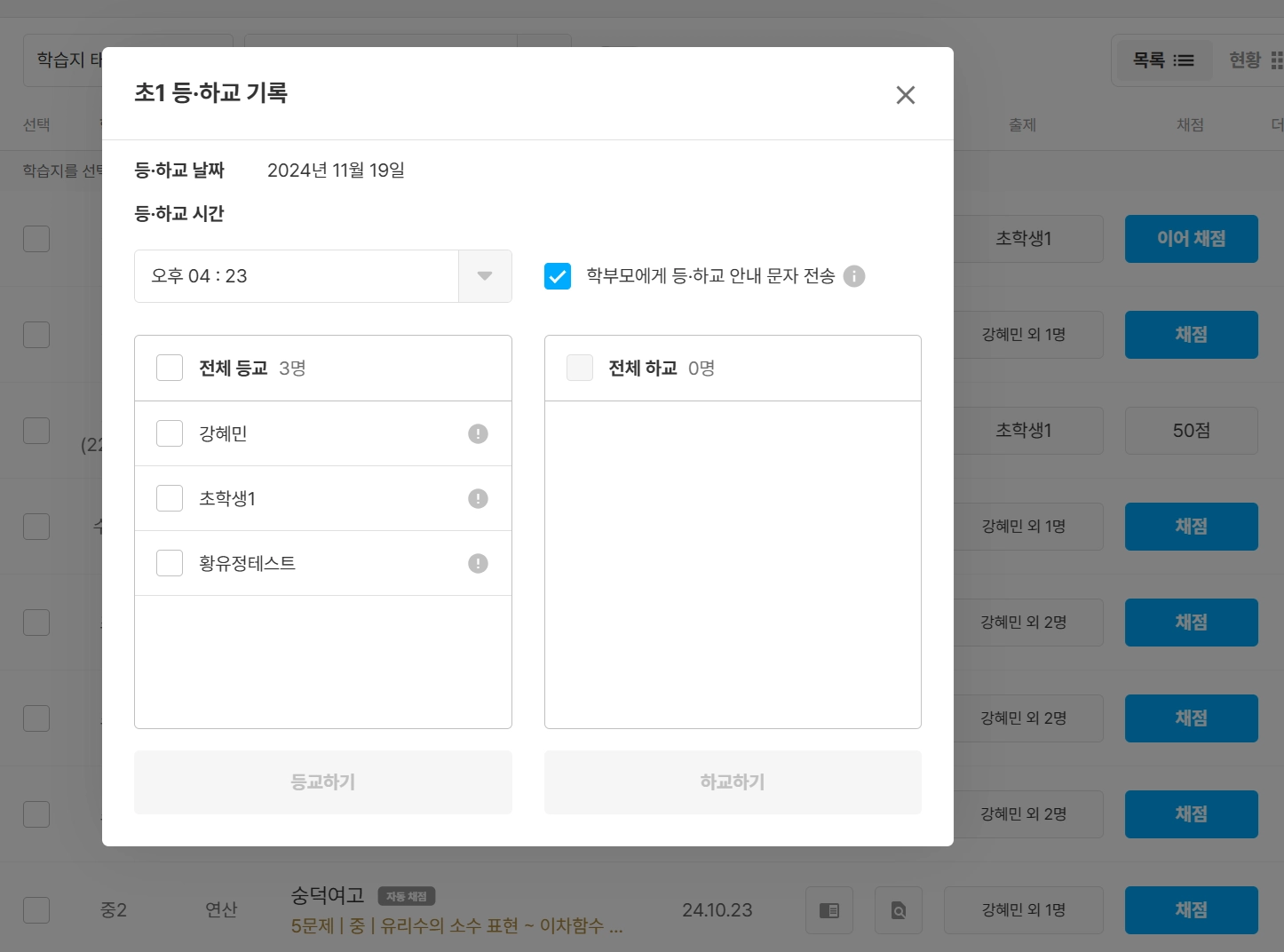Image resolution: width=1284 pixels, height=952 pixels.
Task: Click the warning icon next to 초학생1
Action: [x=478, y=498]
